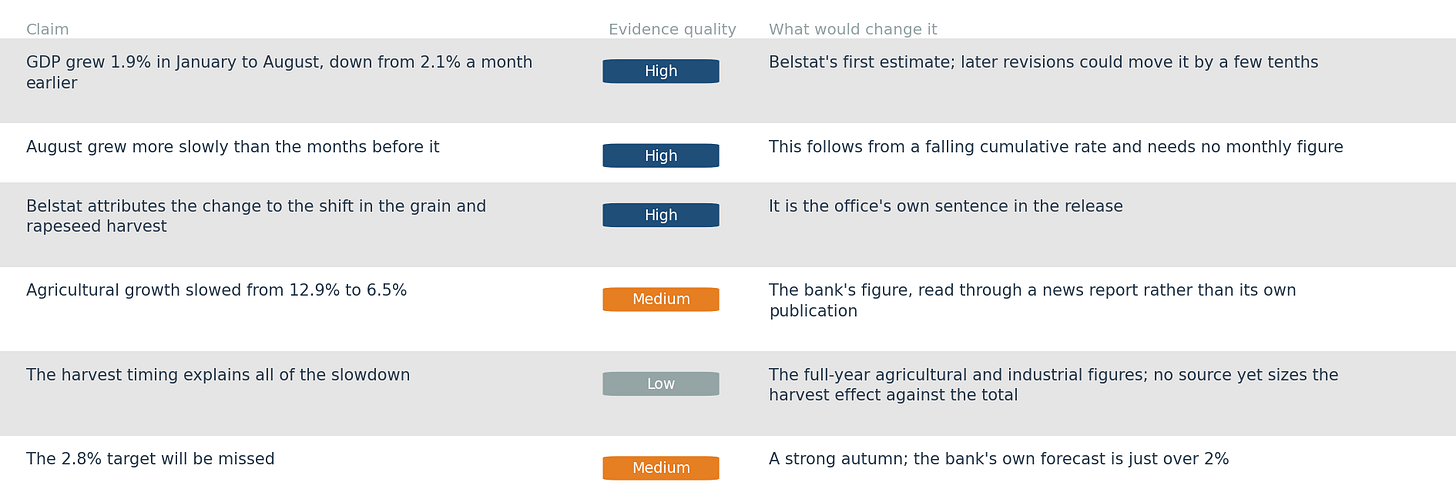
Task: Click the strong autumn forecast note
Action: tap(999, 459)
